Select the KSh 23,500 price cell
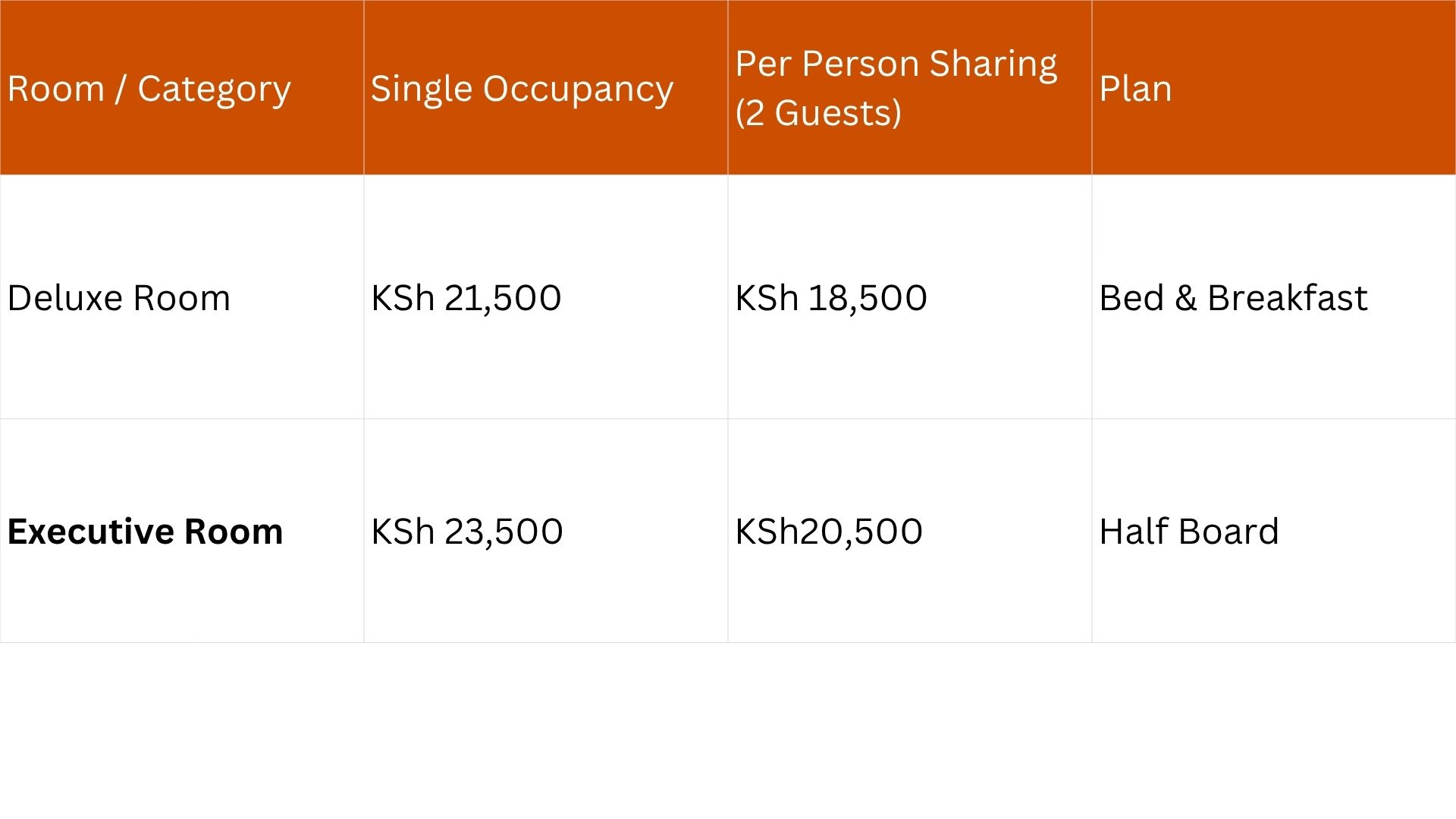Screen dimensions: 1456x819 point(466,532)
